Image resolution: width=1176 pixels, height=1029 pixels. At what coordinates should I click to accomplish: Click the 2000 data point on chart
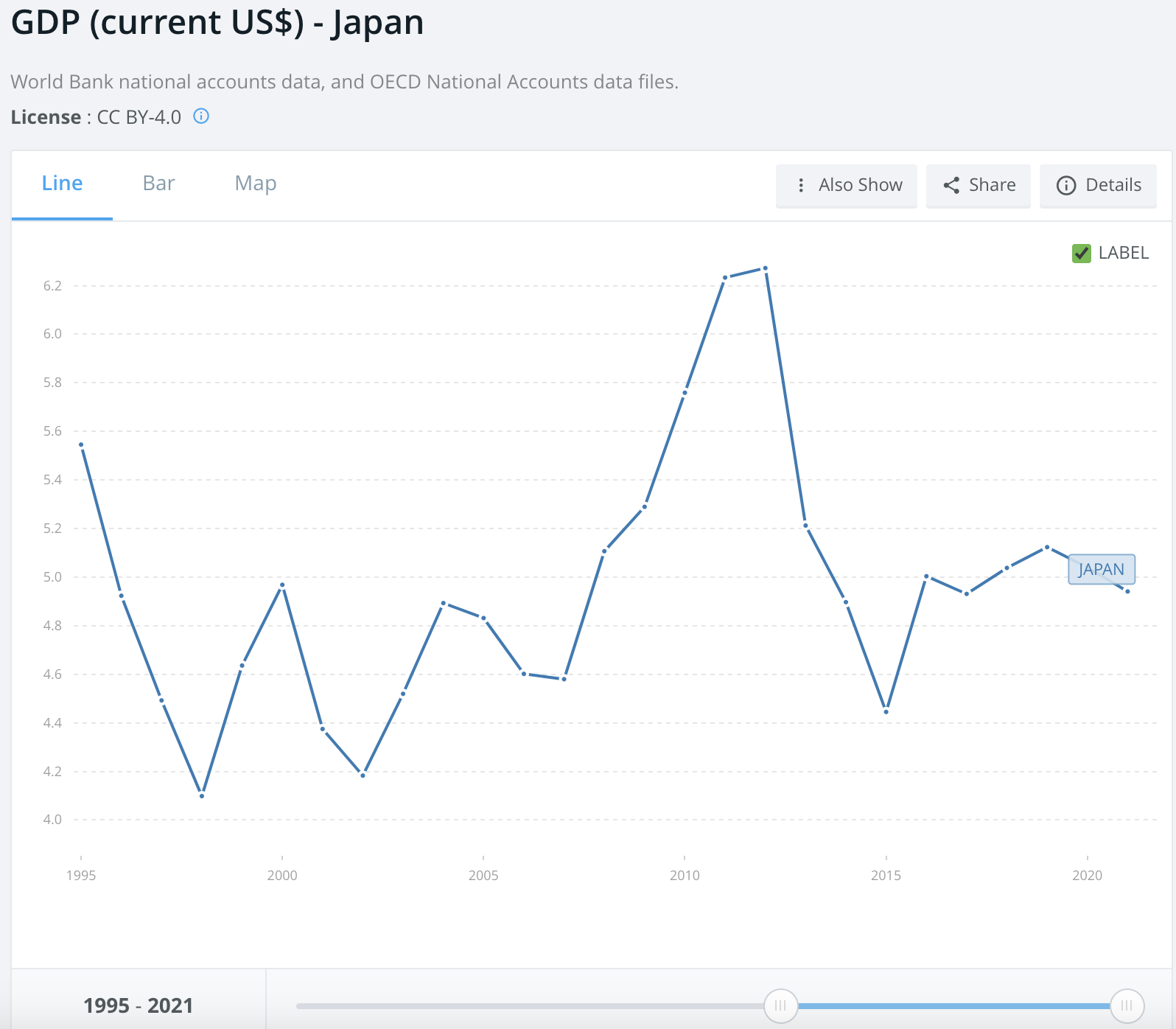[x=282, y=585]
